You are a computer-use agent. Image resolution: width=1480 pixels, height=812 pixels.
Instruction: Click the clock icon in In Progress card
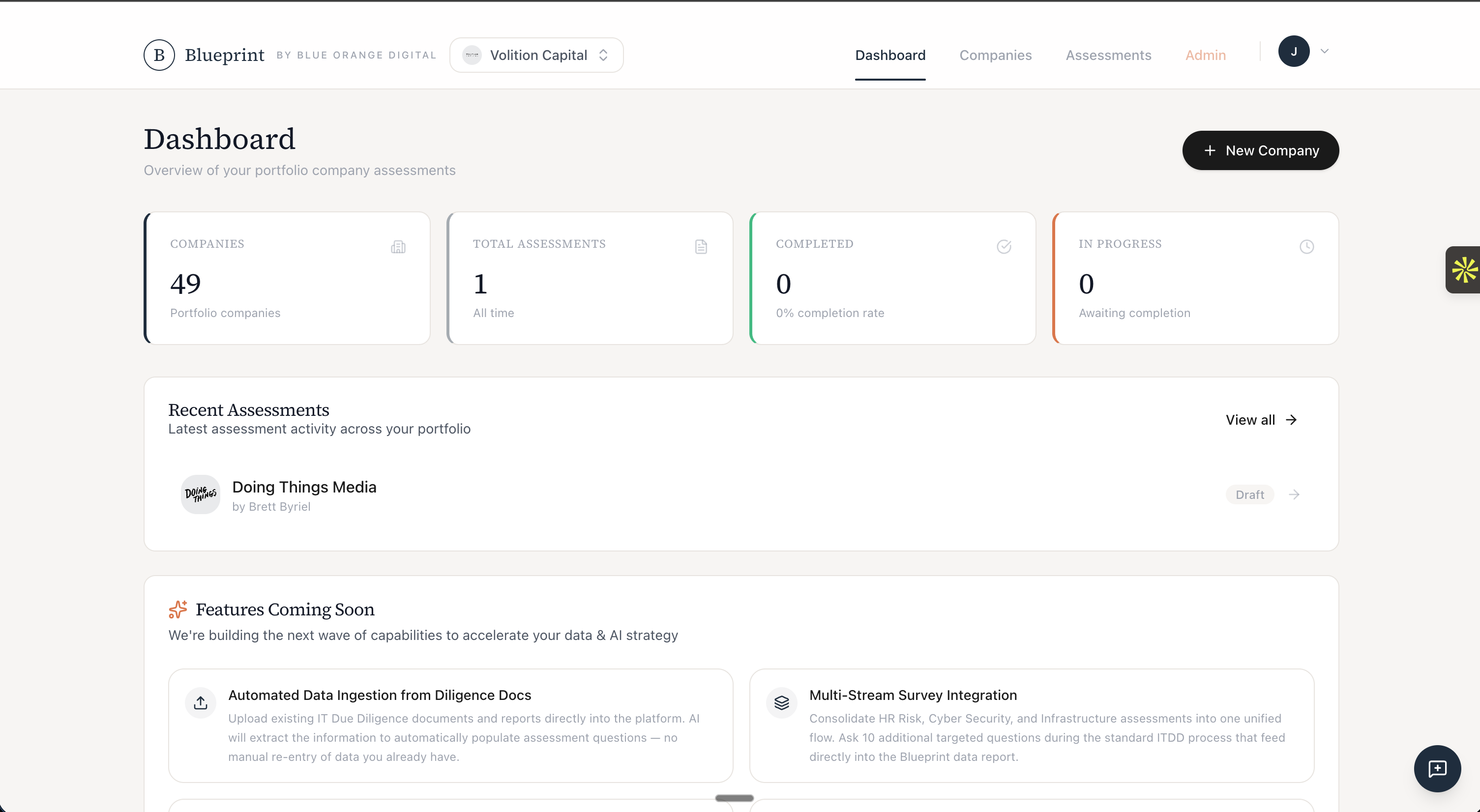(x=1306, y=247)
